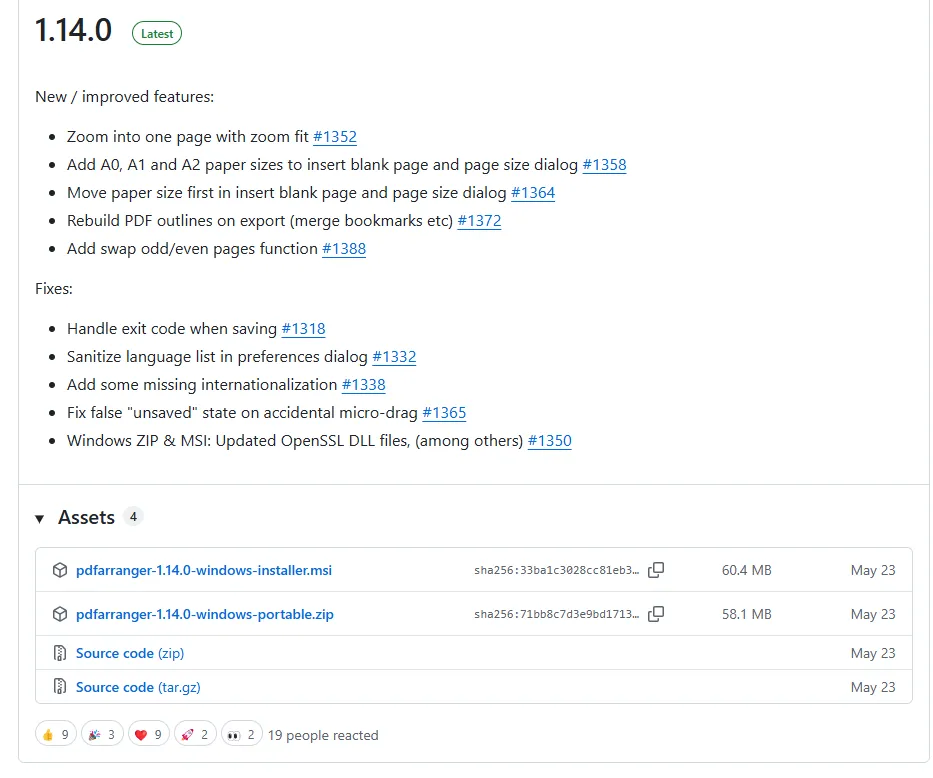The height and width of the screenshot is (778, 933).
Task: Click the 19 people reacted text
Action: click(323, 735)
